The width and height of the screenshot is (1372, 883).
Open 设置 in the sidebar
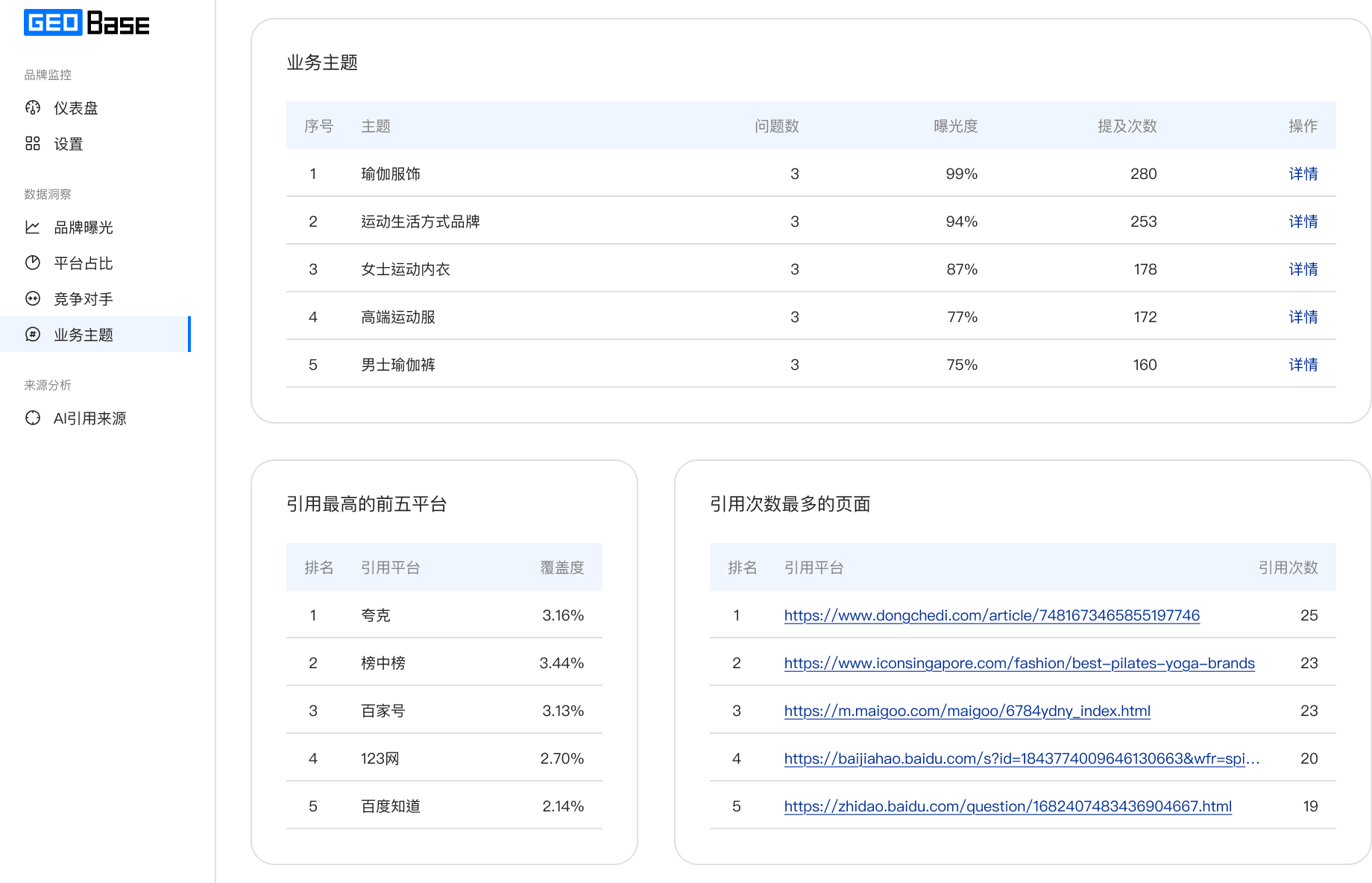[x=95, y=144]
